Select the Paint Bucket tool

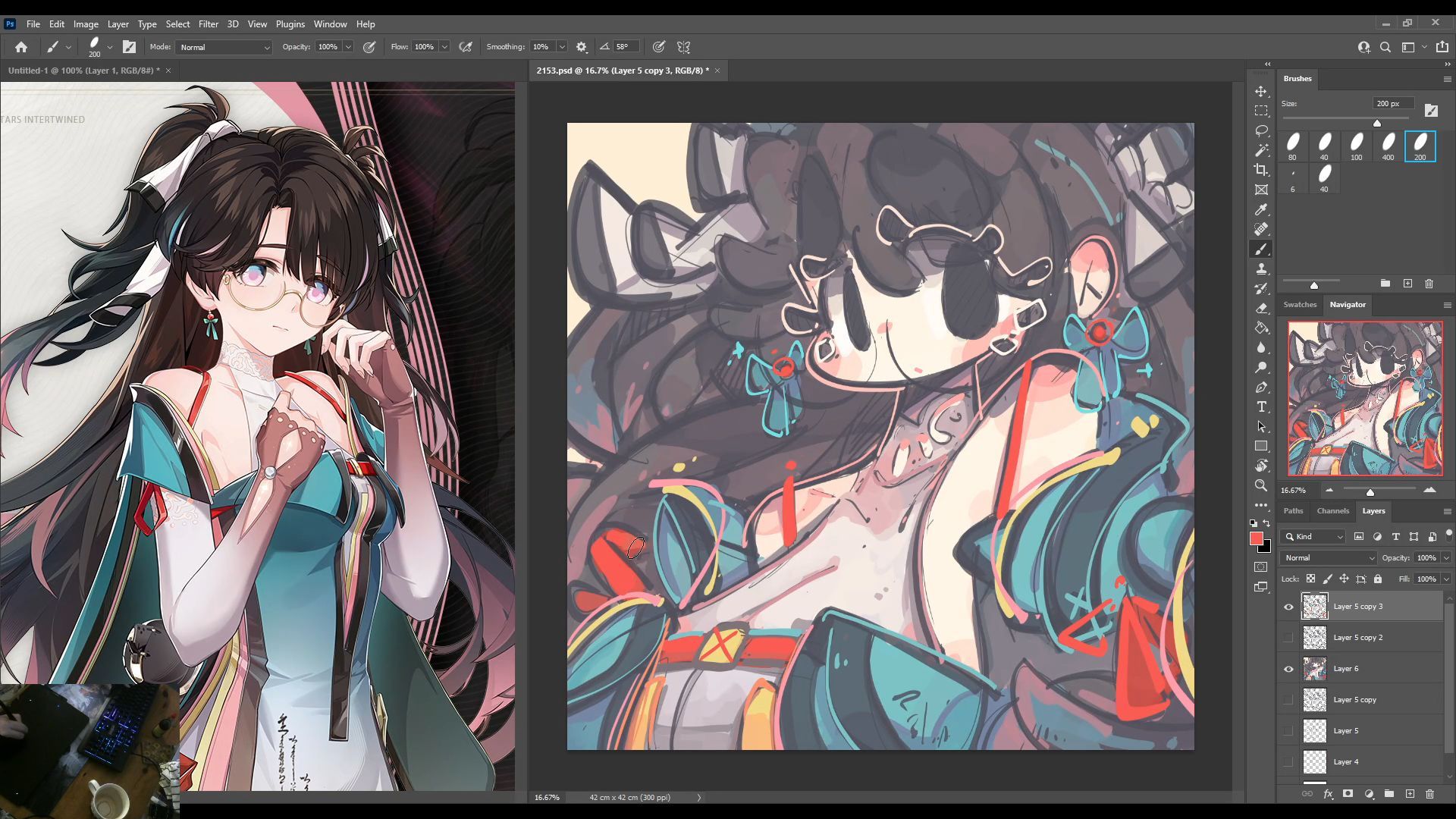pos(1261,328)
